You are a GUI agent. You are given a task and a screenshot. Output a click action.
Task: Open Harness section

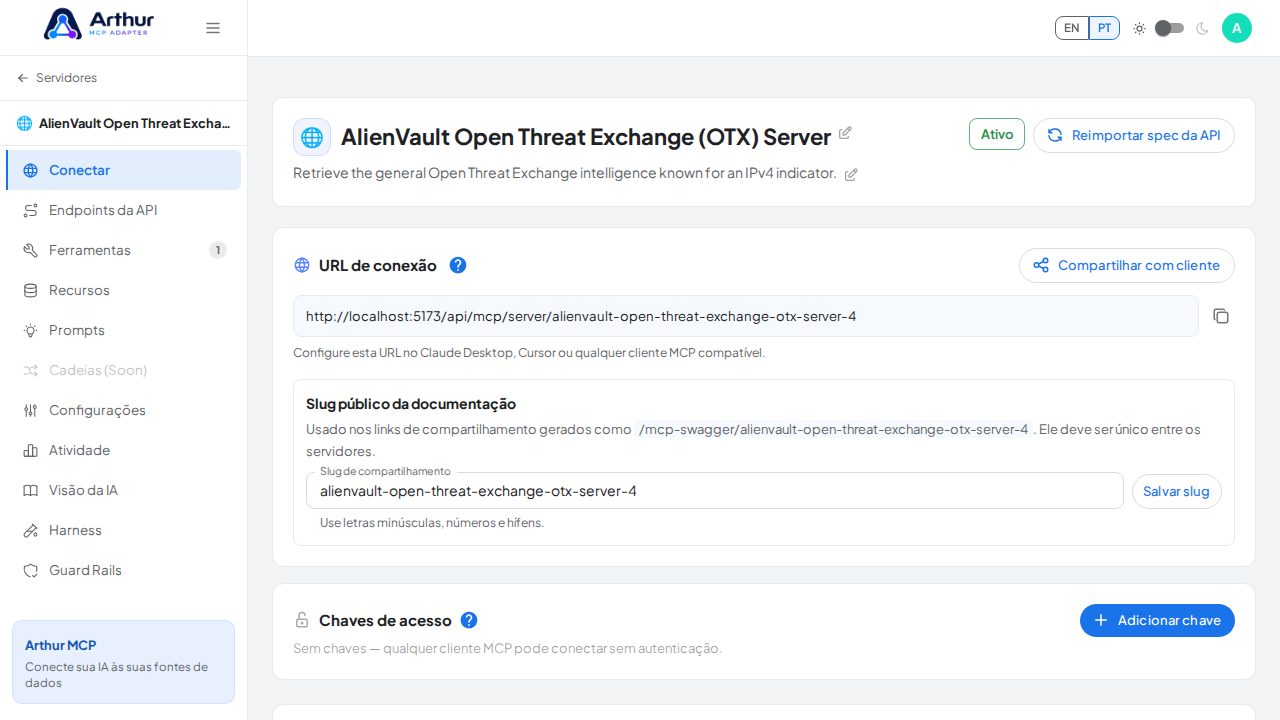click(x=123, y=530)
